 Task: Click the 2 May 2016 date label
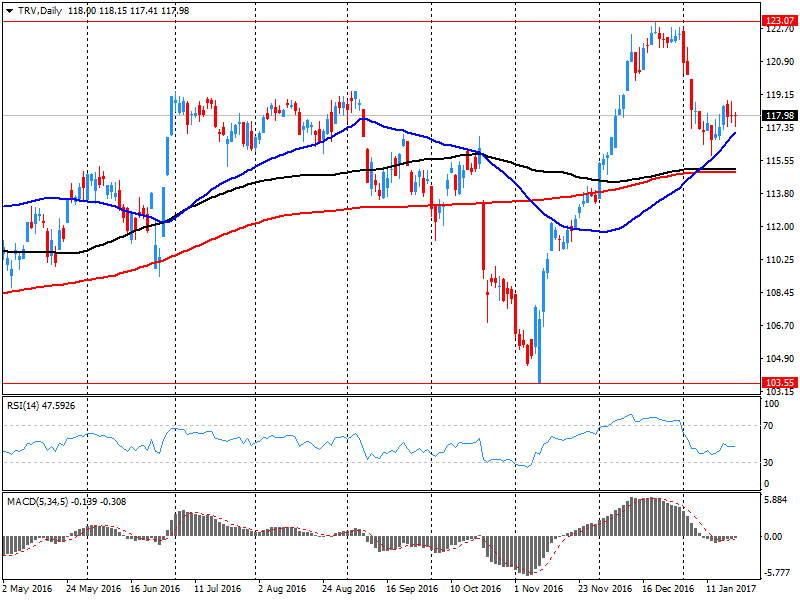(x=27, y=589)
